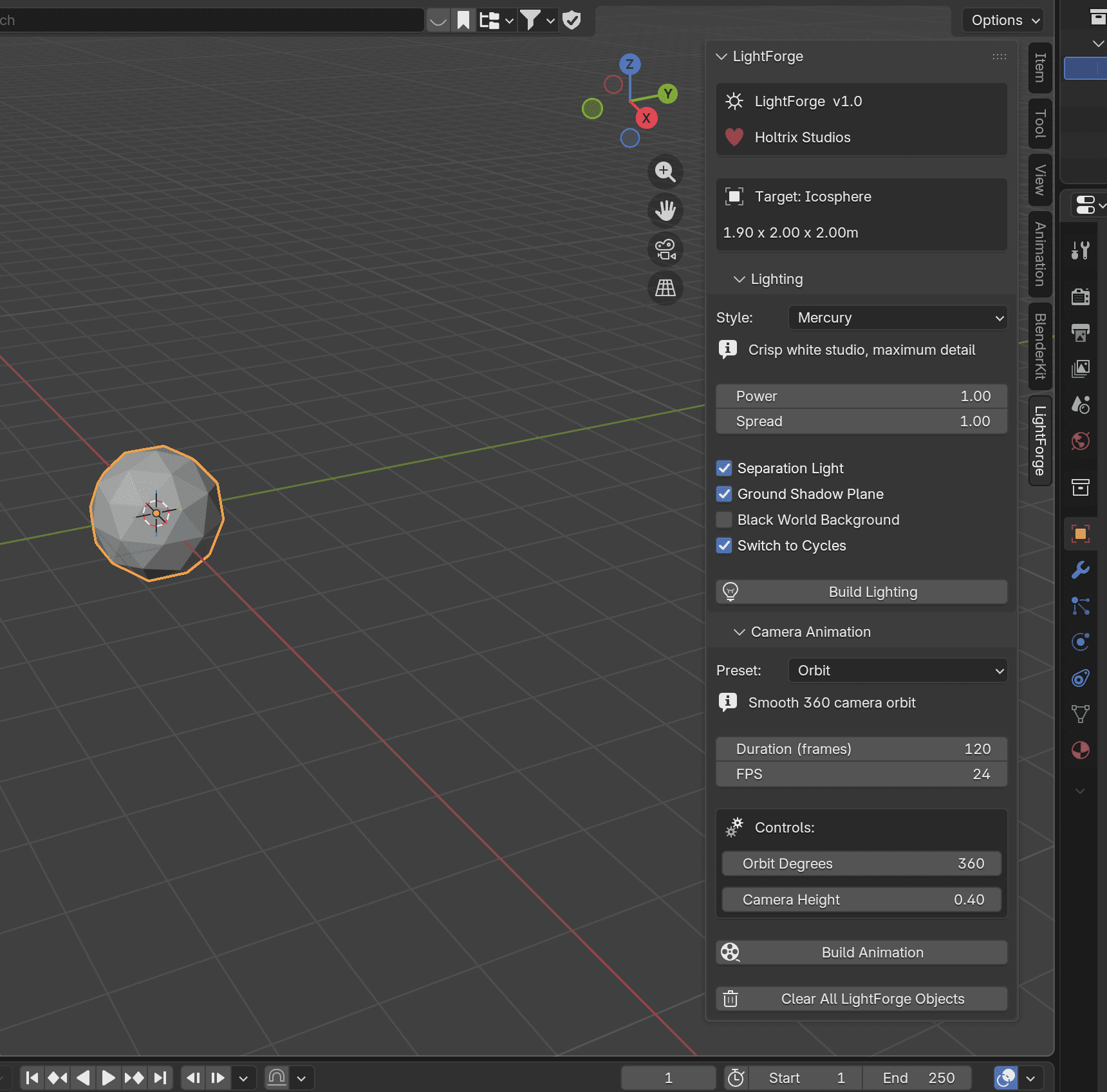Image resolution: width=1107 pixels, height=1092 pixels.
Task: Open the Output properties printer icon
Action: point(1080,332)
